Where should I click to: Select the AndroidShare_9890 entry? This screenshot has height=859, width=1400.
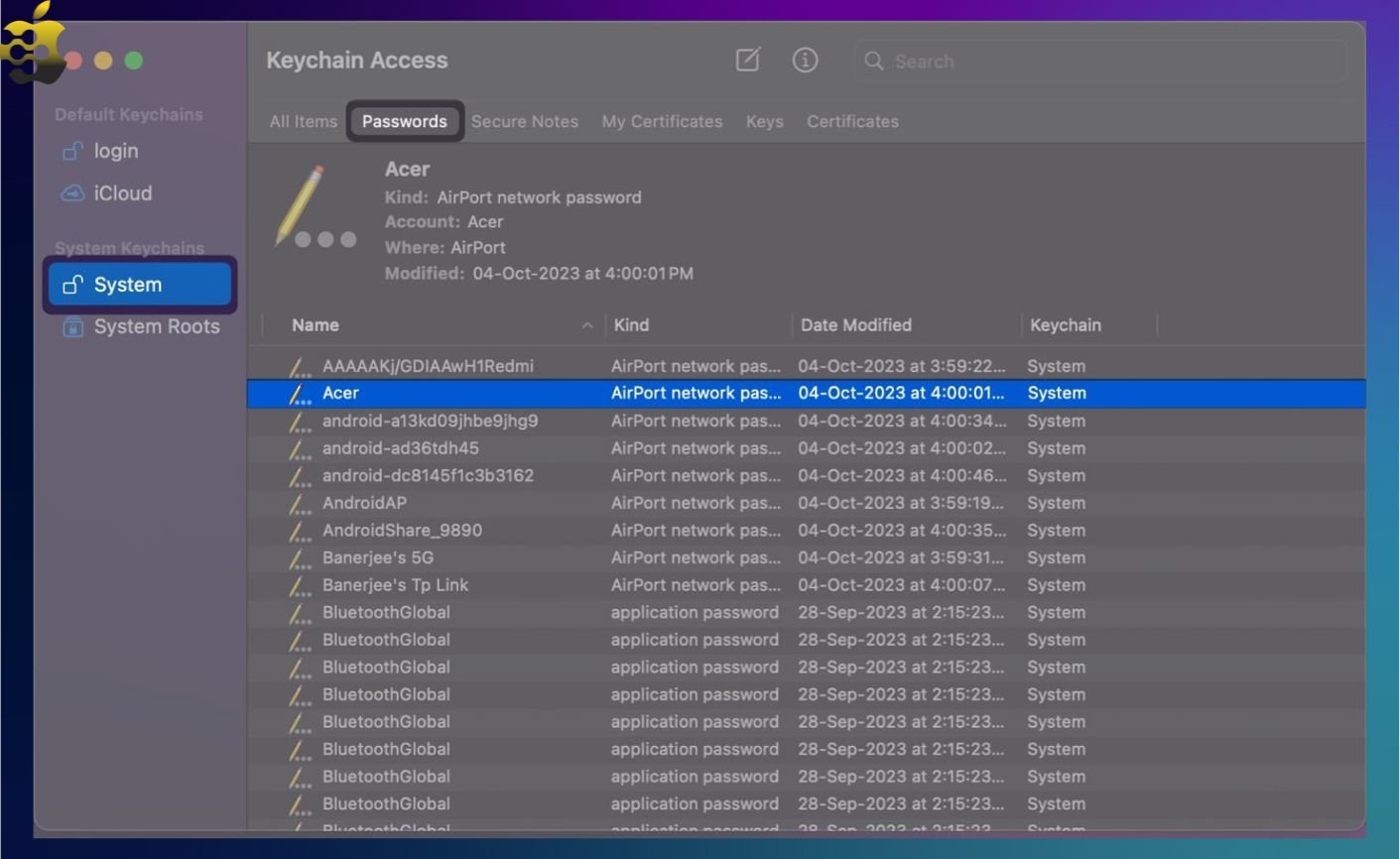pyautogui.click(x=806, y=531)
